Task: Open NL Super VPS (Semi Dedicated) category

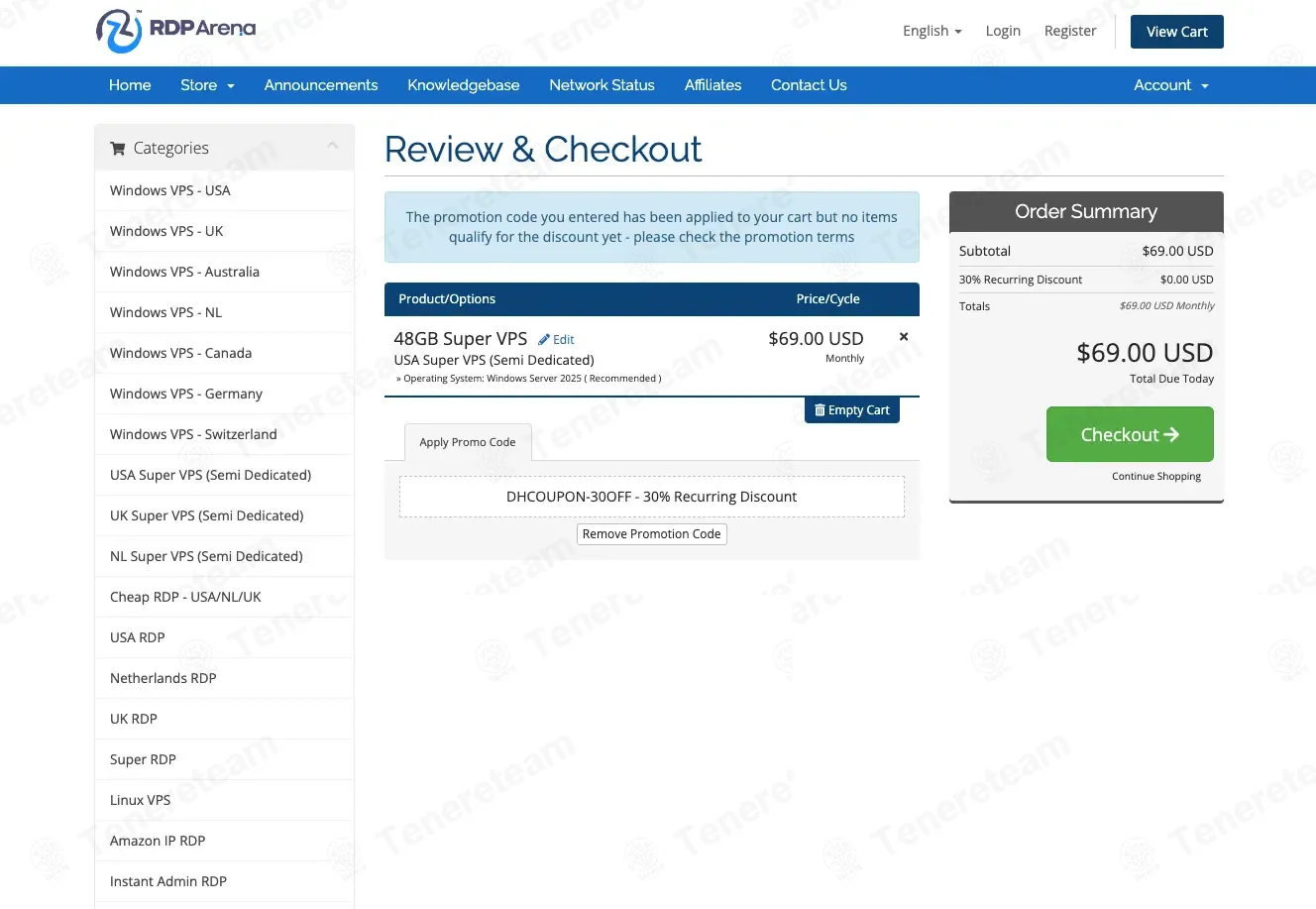Action: (224, 556)
